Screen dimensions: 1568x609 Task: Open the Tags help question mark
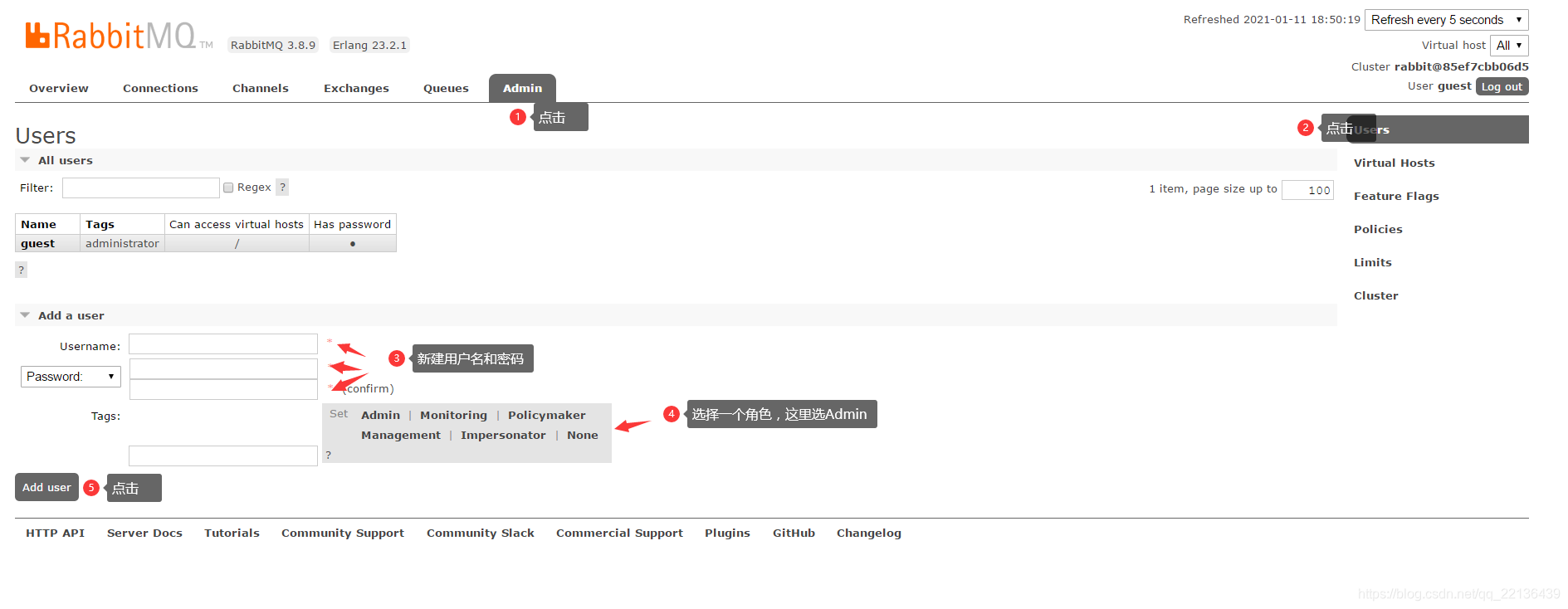pyautogui.click(x=329, y=455)
